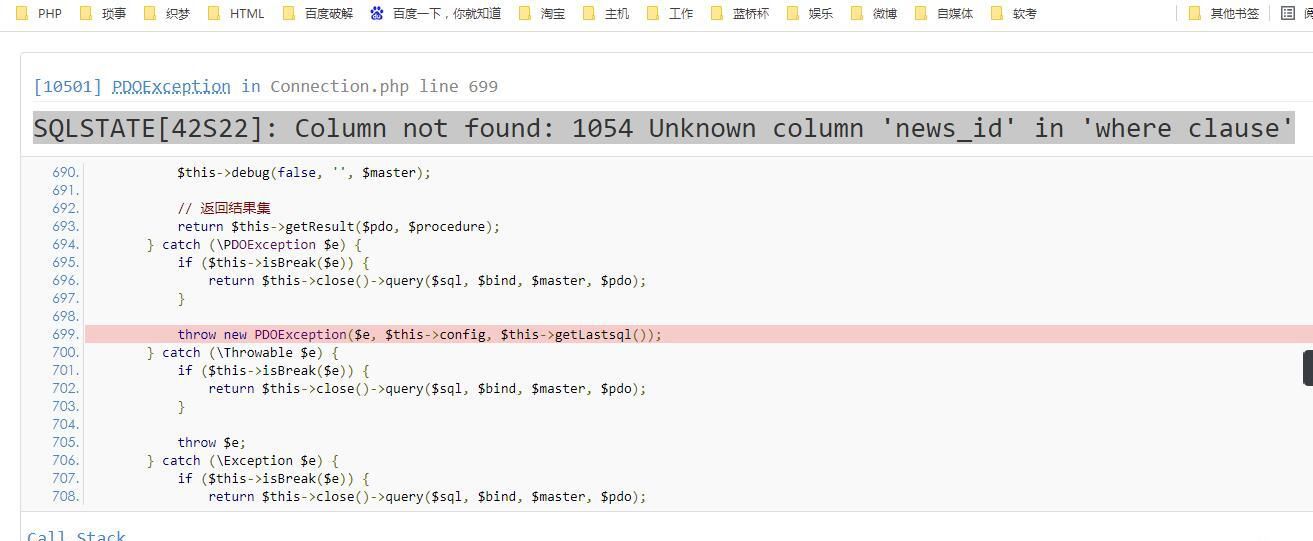Image resolution: width=1313 pixels, height=541 pixels.
Task: Click 'return $this->getResult($pdo, $procedure);' line
Action: click(338, 226)
